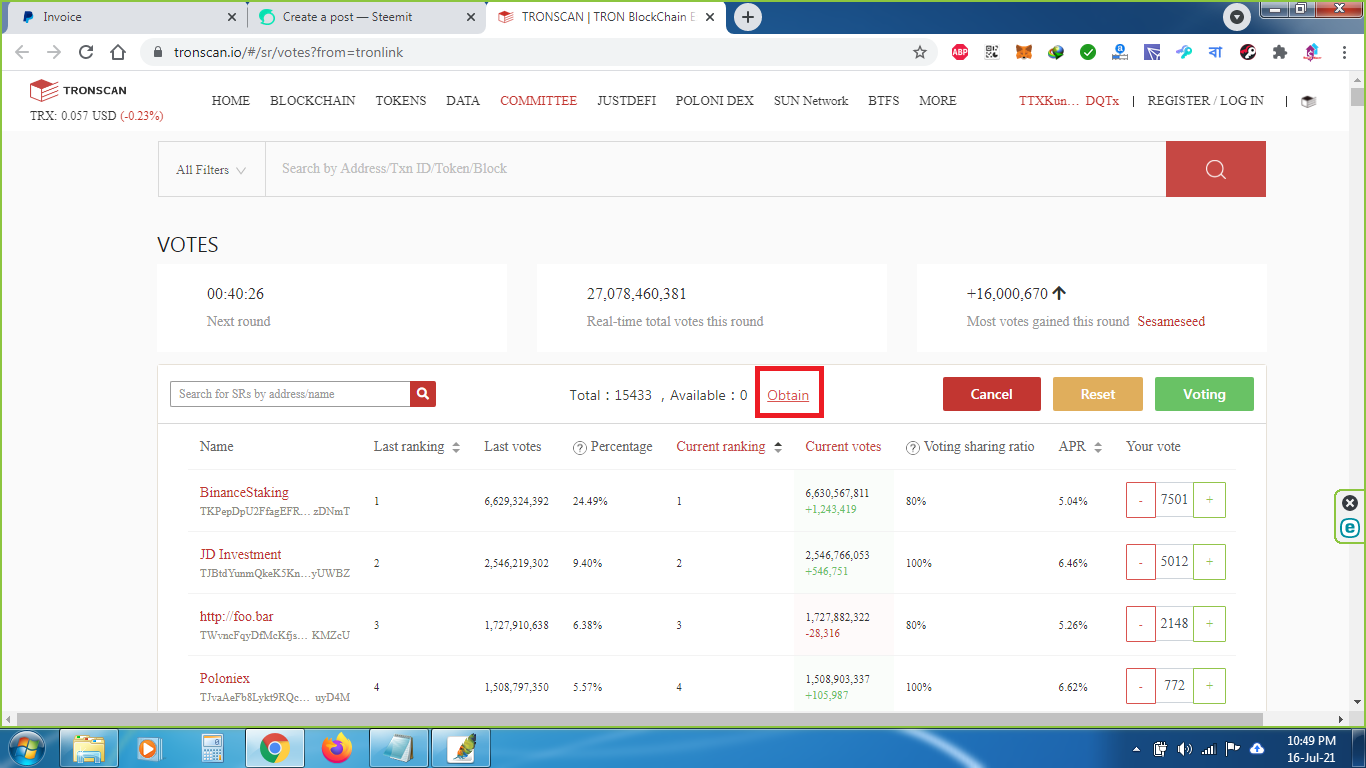This screenshot has width=1366, height=768.
Task: Open the SUN Network menu
Action: coord(811,101)
